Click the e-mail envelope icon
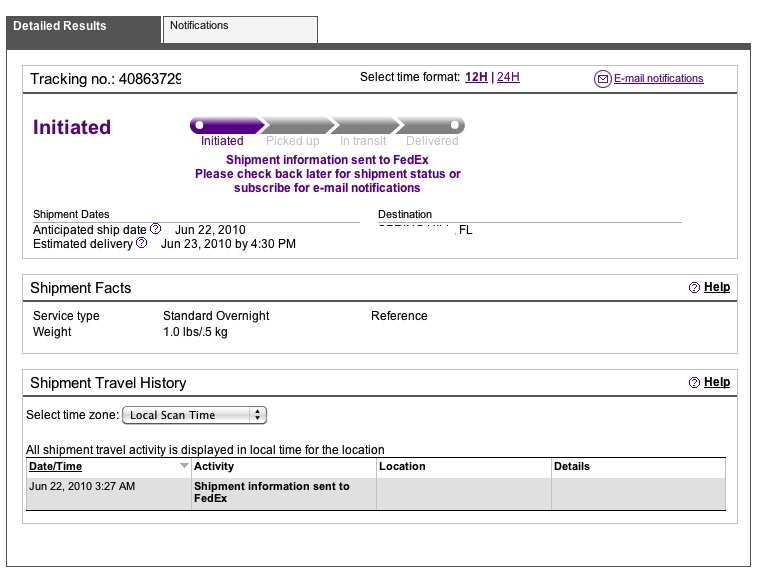 click(x=603, y=79)
